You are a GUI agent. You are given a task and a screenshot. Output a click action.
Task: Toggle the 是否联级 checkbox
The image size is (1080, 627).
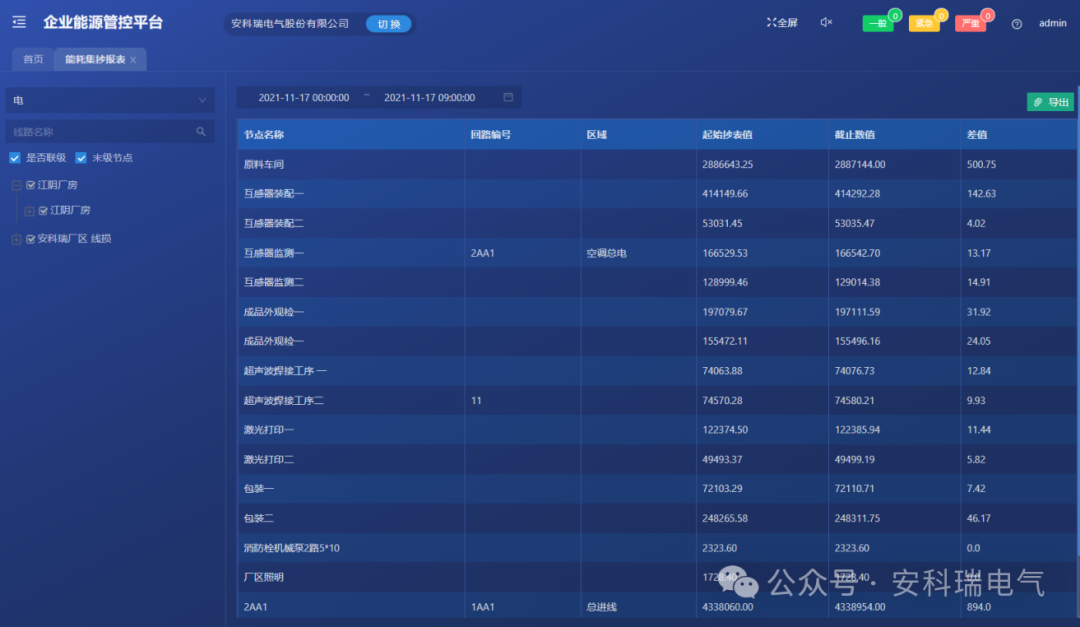14,158
